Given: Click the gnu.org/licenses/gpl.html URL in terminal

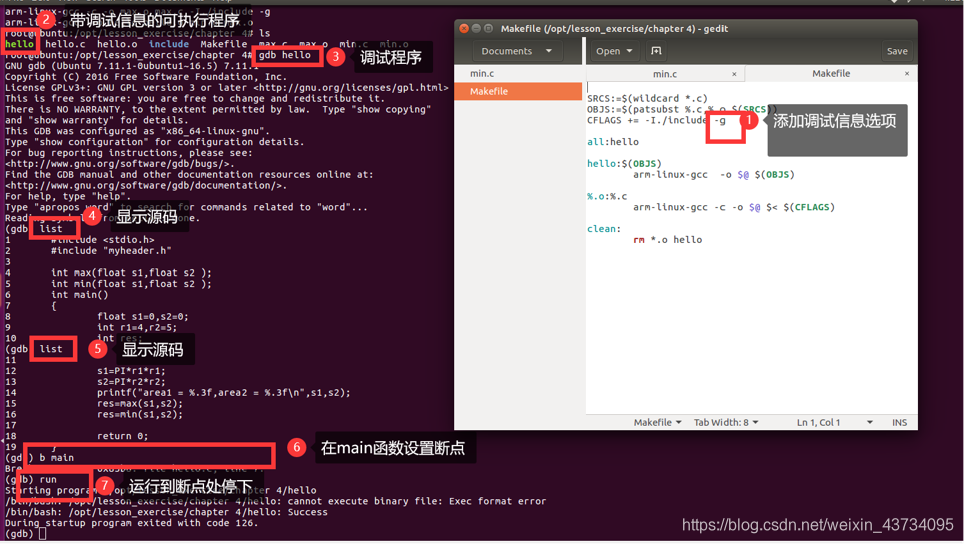Looking at the screenshot, I should 350,88.
